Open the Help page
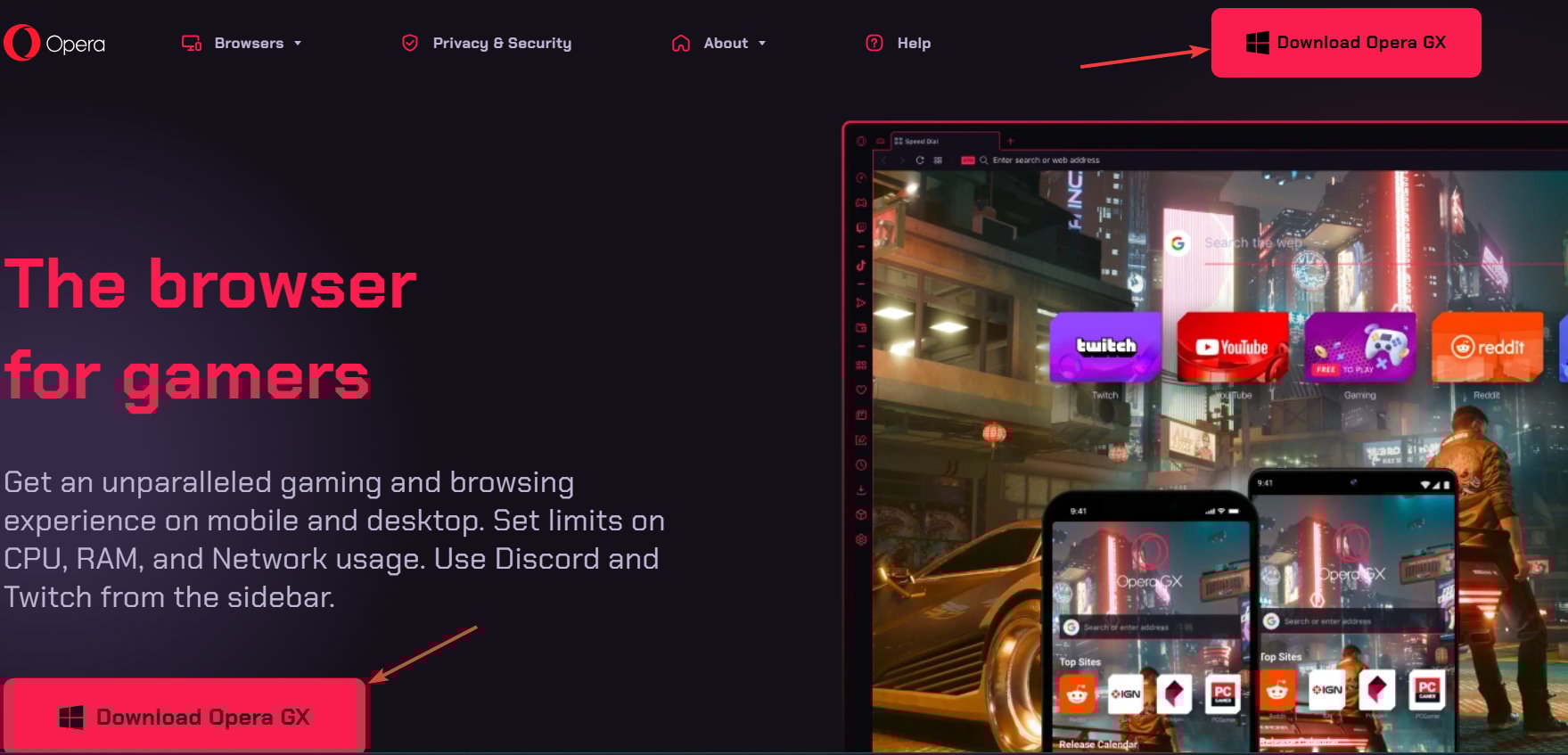Image resolution: width=1568 pixels, height=755 pixels. (914, 43)
